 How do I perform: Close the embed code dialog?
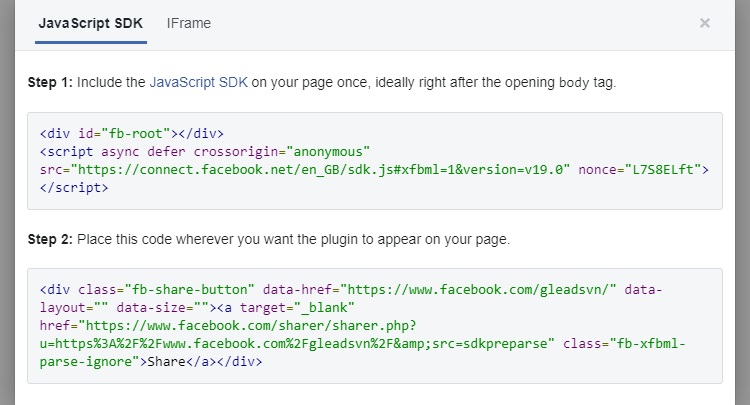click(705, 23)
